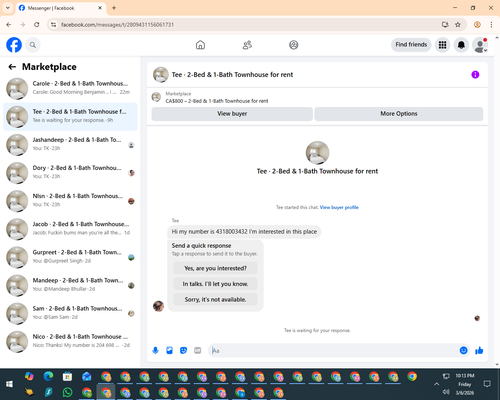Click More Options button
The height and width of the screenshot is (400, 500).
(x=399, y=114)
